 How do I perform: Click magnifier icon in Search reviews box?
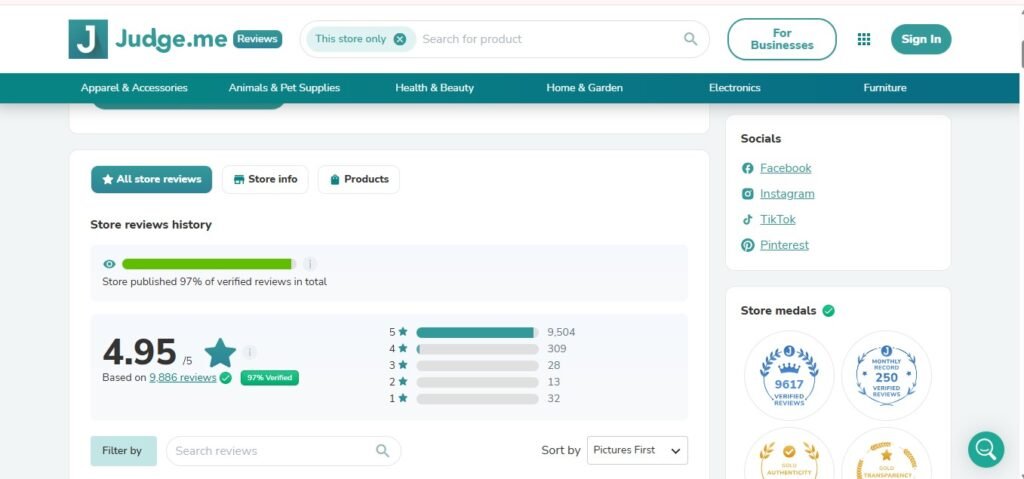383,451
